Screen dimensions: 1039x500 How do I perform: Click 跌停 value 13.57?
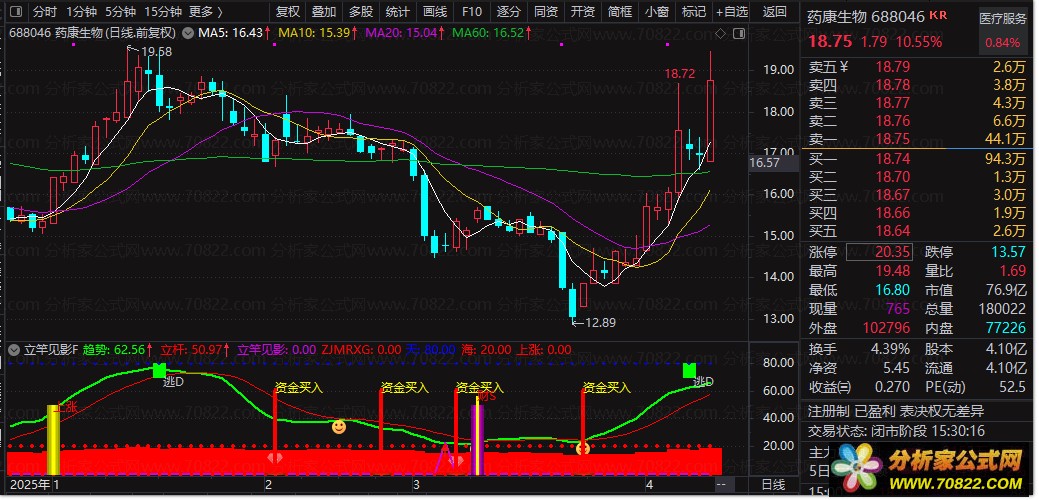[x=1010, y=252]
